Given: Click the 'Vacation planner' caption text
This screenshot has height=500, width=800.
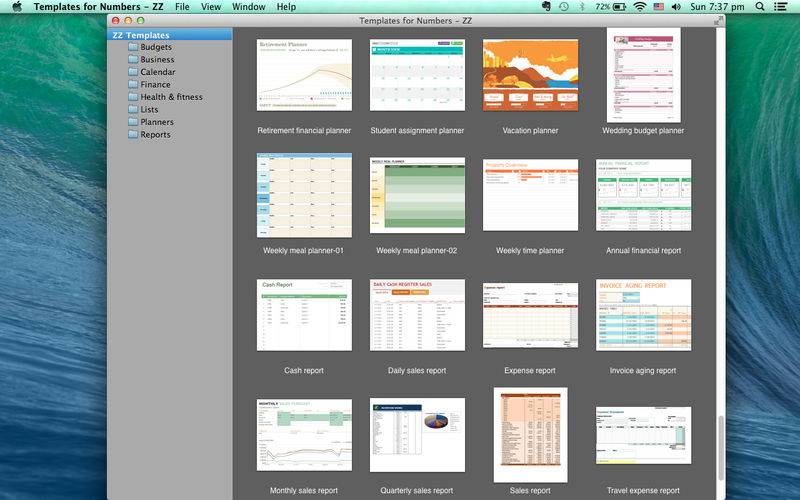Looking at the screenshot, I should 530,131.
